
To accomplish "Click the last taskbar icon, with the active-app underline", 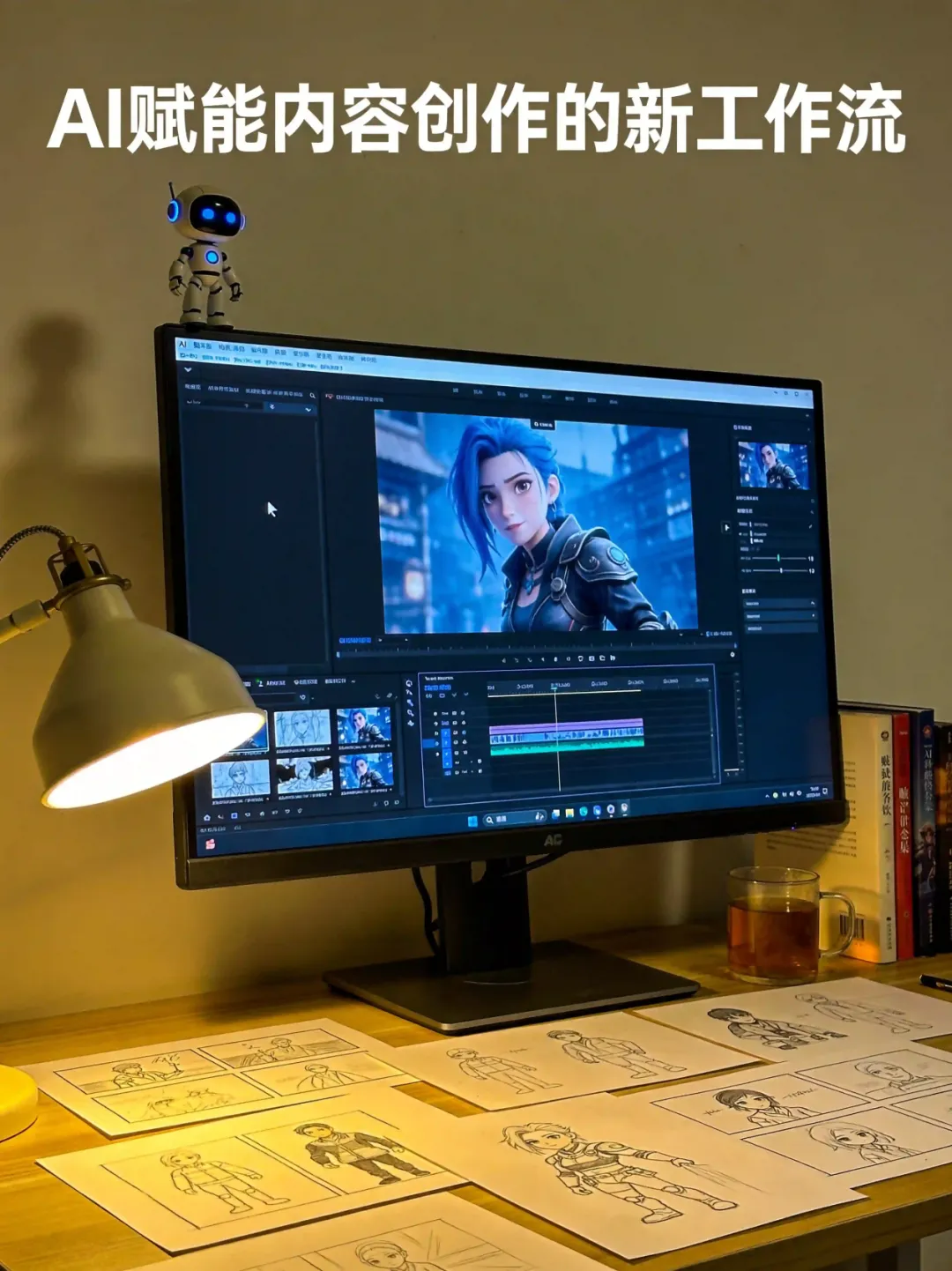I will pos(624,808).
